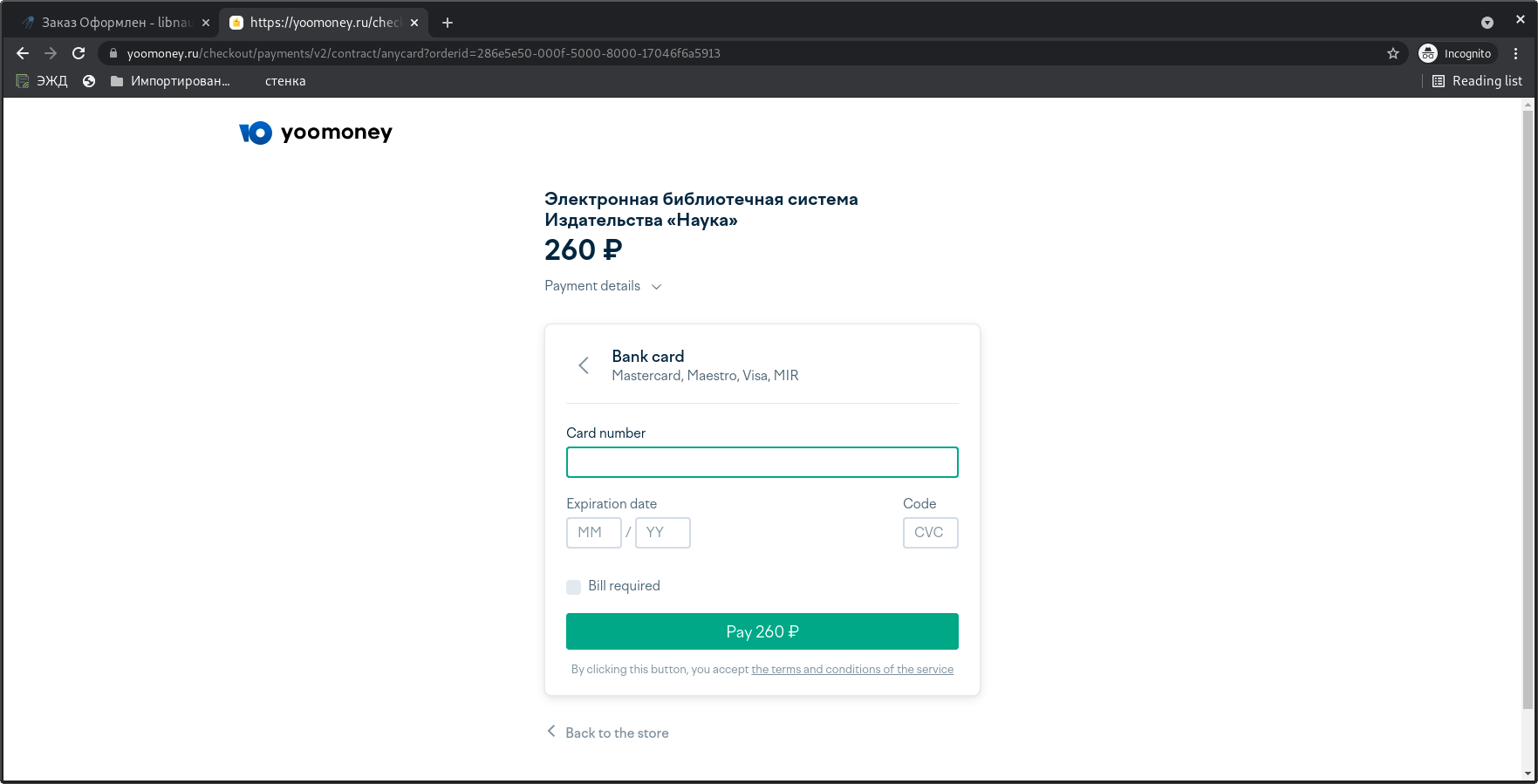
Task: Click back chevron beside Bank card
Action: click(x=584, y=365)
